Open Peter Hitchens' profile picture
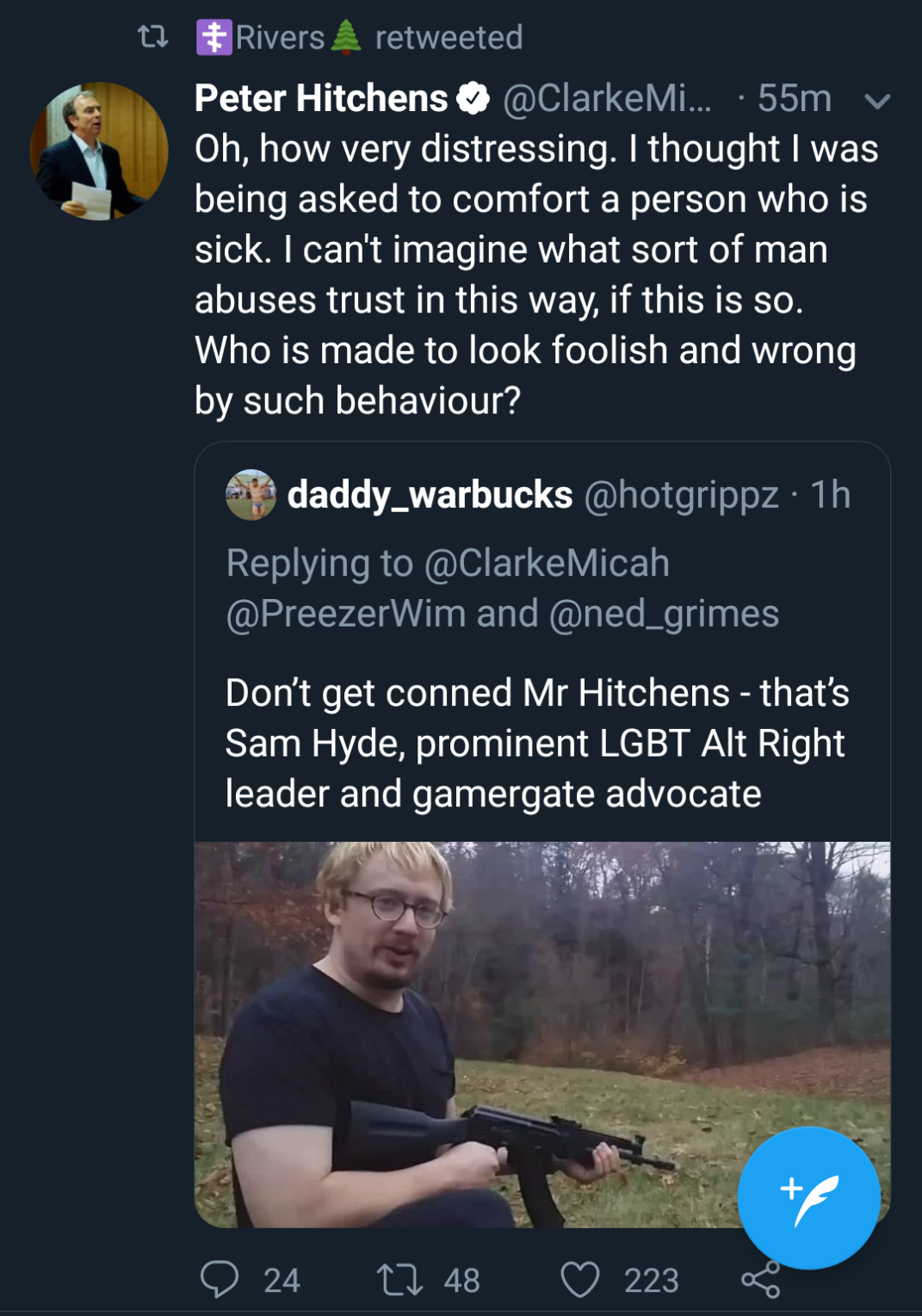Viewport: 922px width, 1316px height. tap(99, 151)
